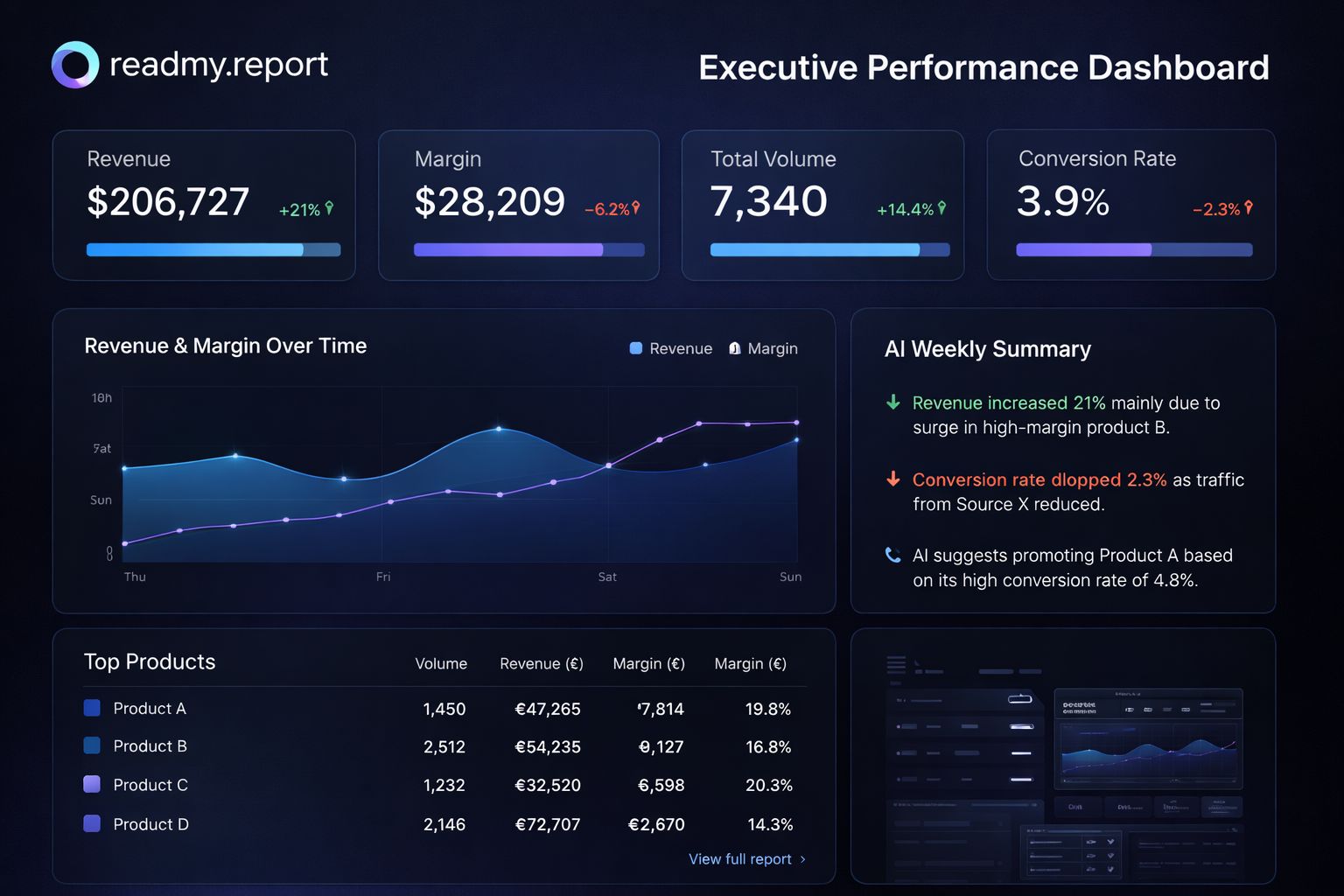This screenshot has height=896, width=1344.
Task: Click the Product D color square
Action: (x=91, y=823)
